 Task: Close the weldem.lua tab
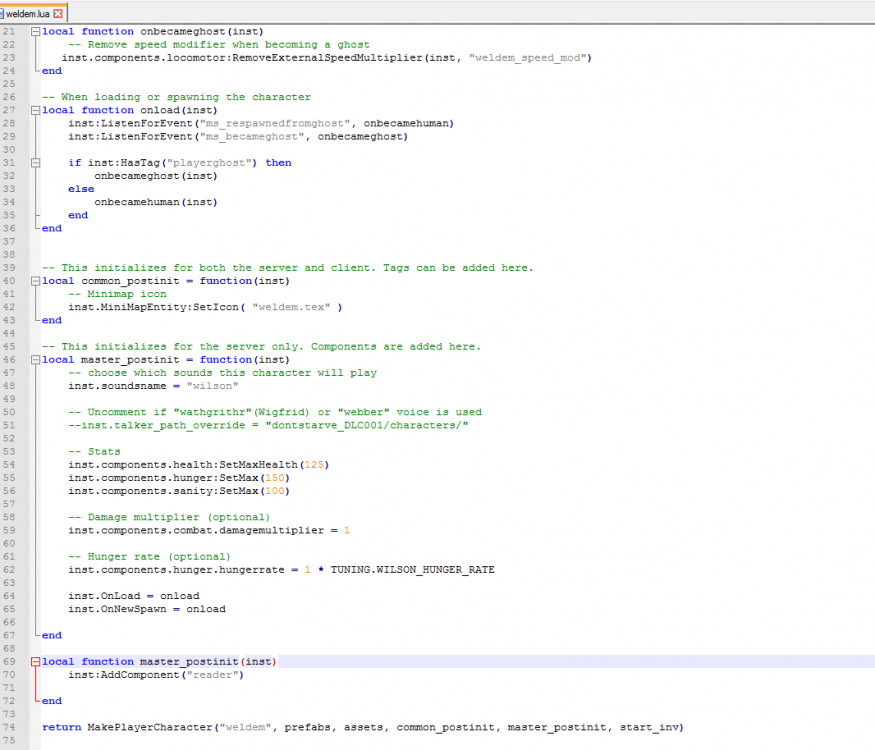[x=58, y=13]
